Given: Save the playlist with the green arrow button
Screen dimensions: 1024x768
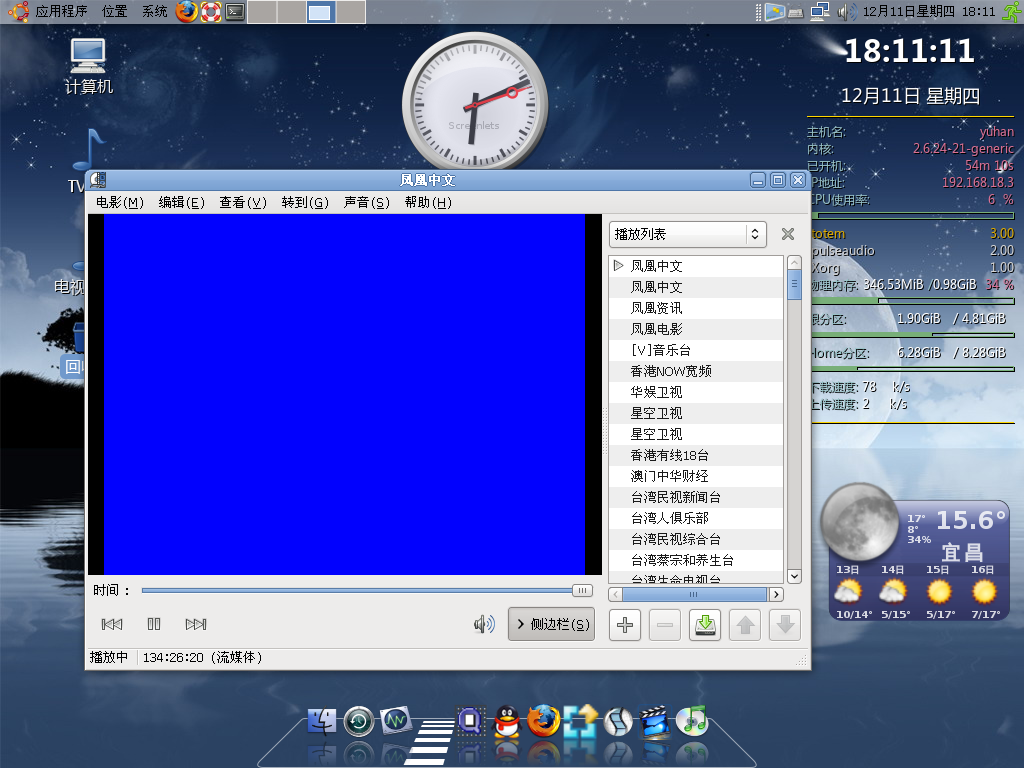Looking at the screenshot, I should (x=705, y=625).
